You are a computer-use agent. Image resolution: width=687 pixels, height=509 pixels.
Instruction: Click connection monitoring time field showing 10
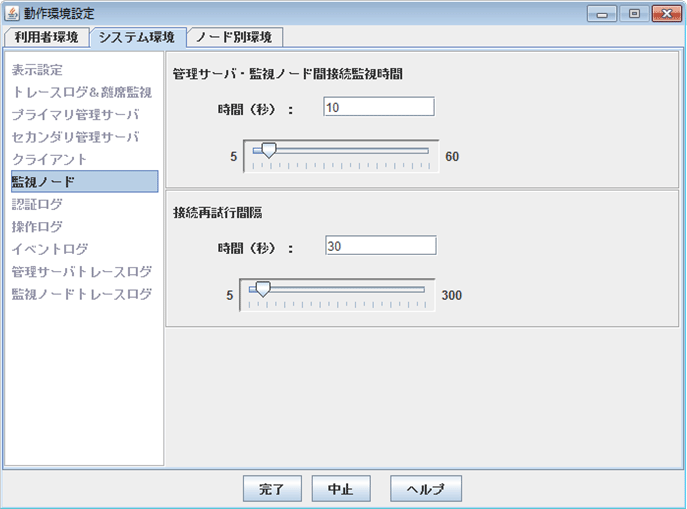click(379, 107)
